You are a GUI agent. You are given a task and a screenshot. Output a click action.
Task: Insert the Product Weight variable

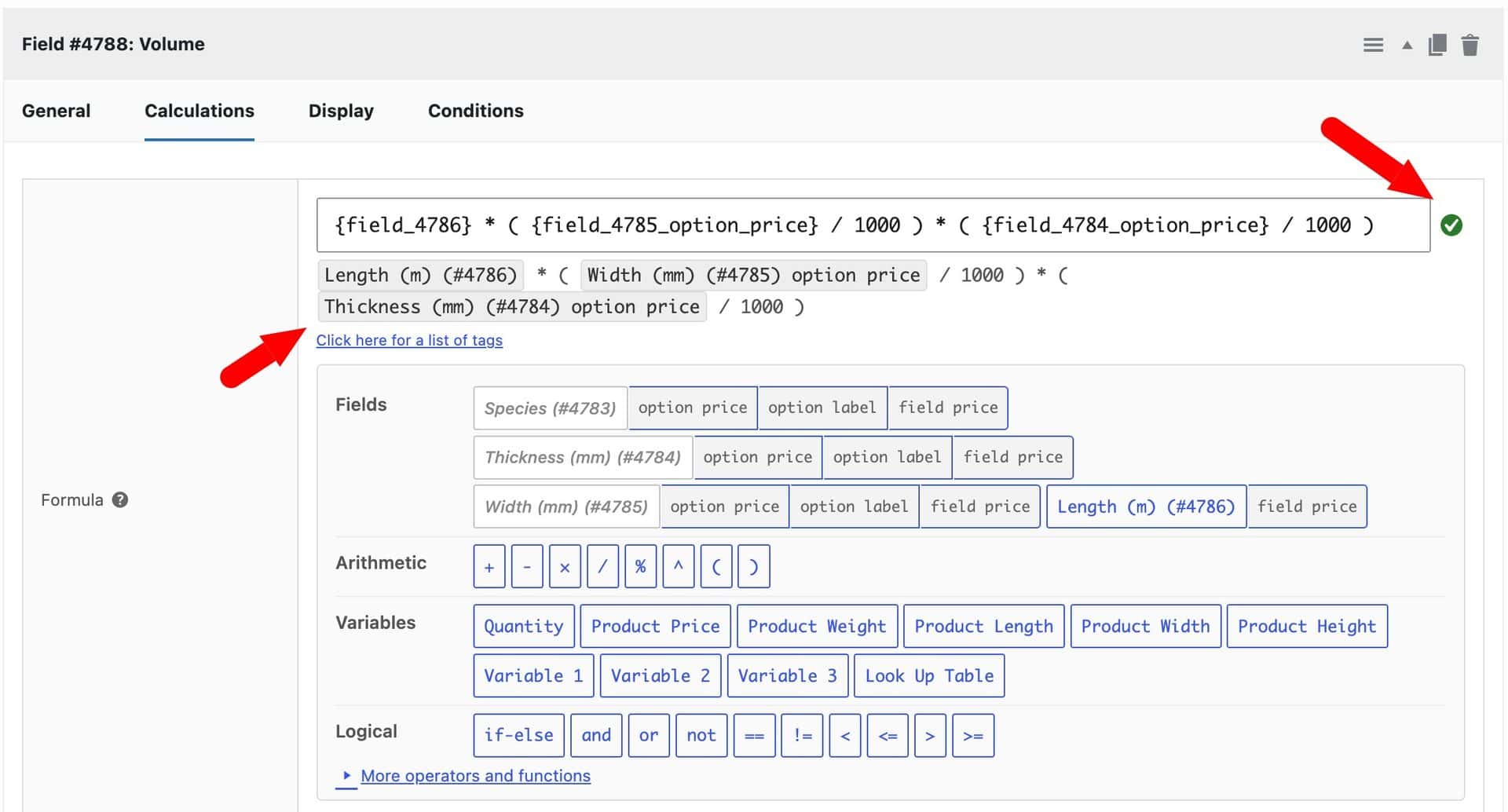click(817, 626)
